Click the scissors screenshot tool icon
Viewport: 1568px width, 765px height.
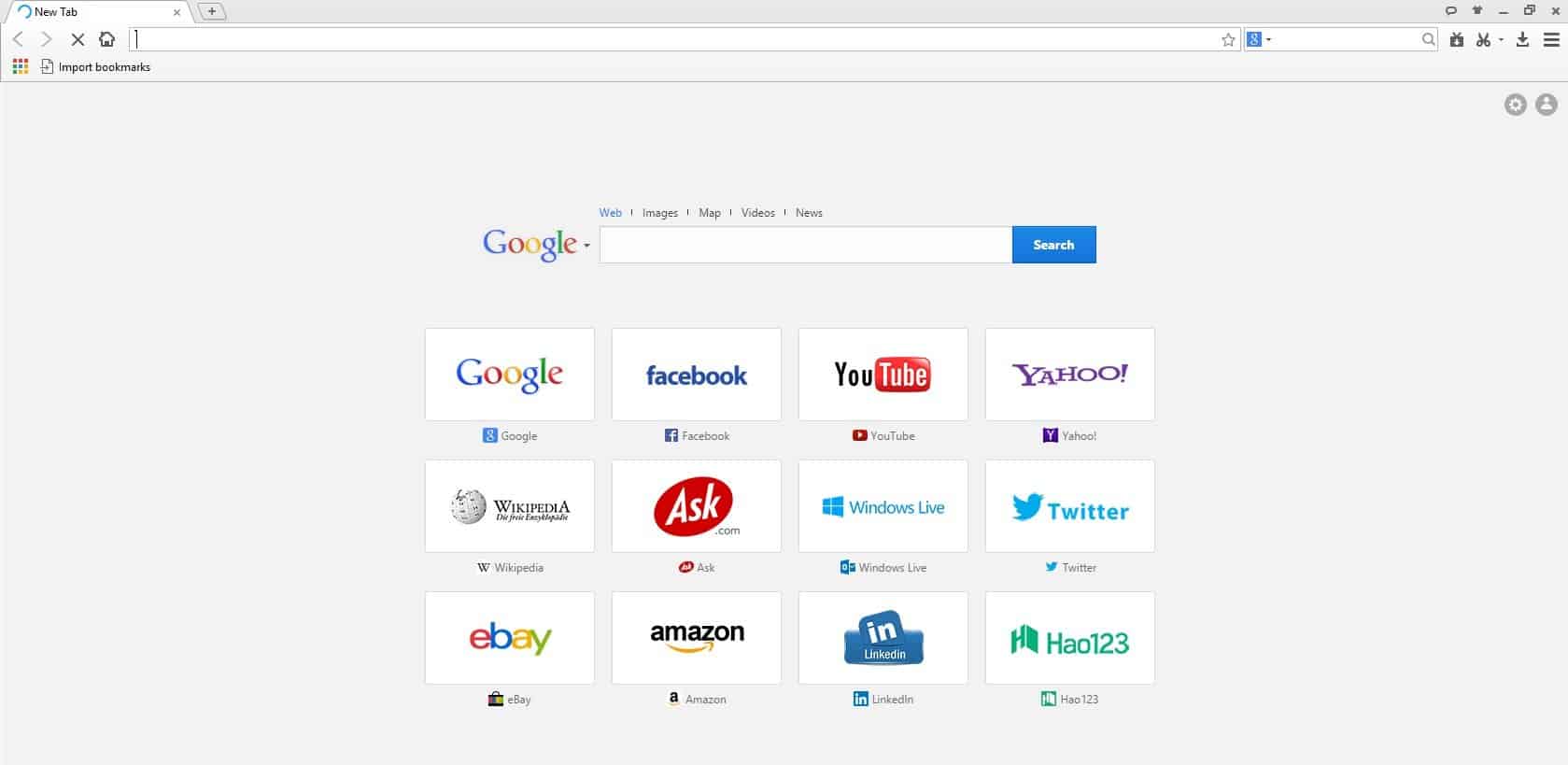pos(1483,39)
